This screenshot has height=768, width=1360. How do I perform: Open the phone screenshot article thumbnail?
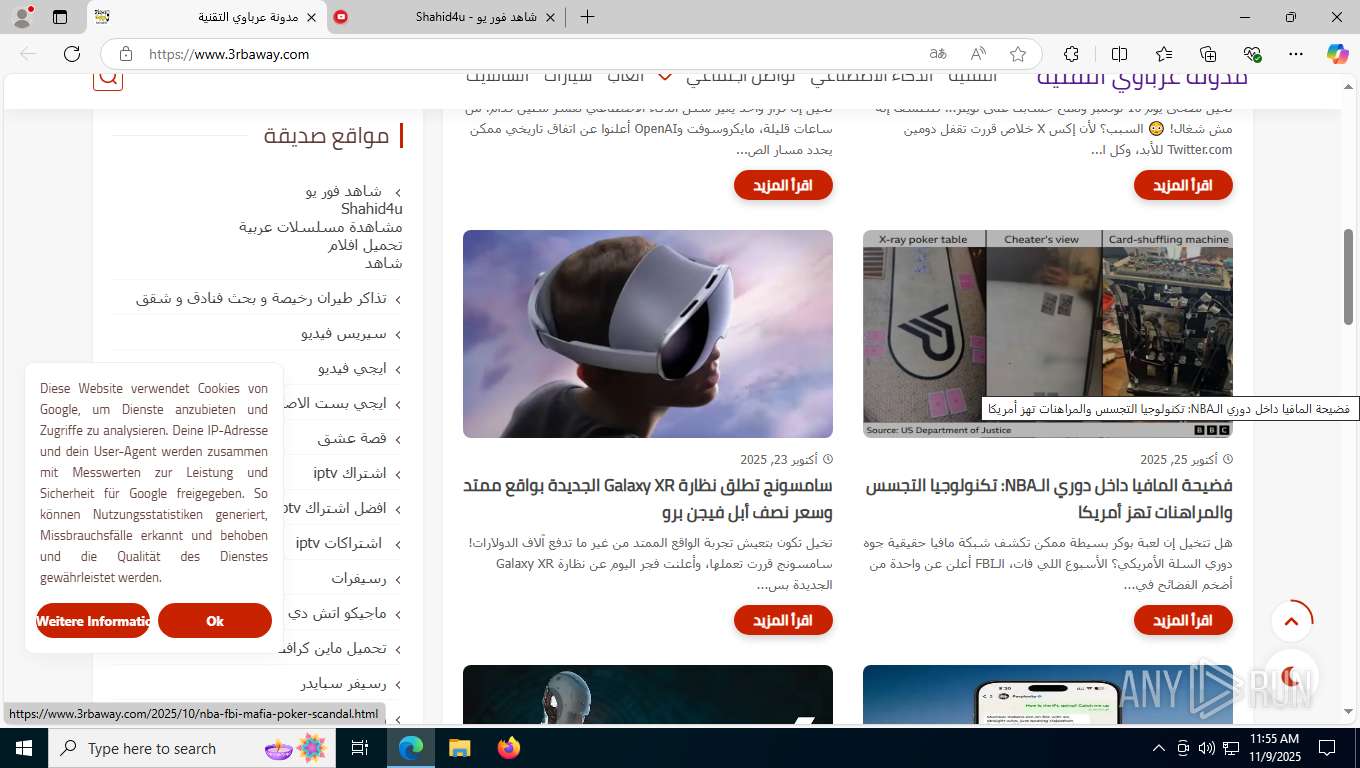1048,694
